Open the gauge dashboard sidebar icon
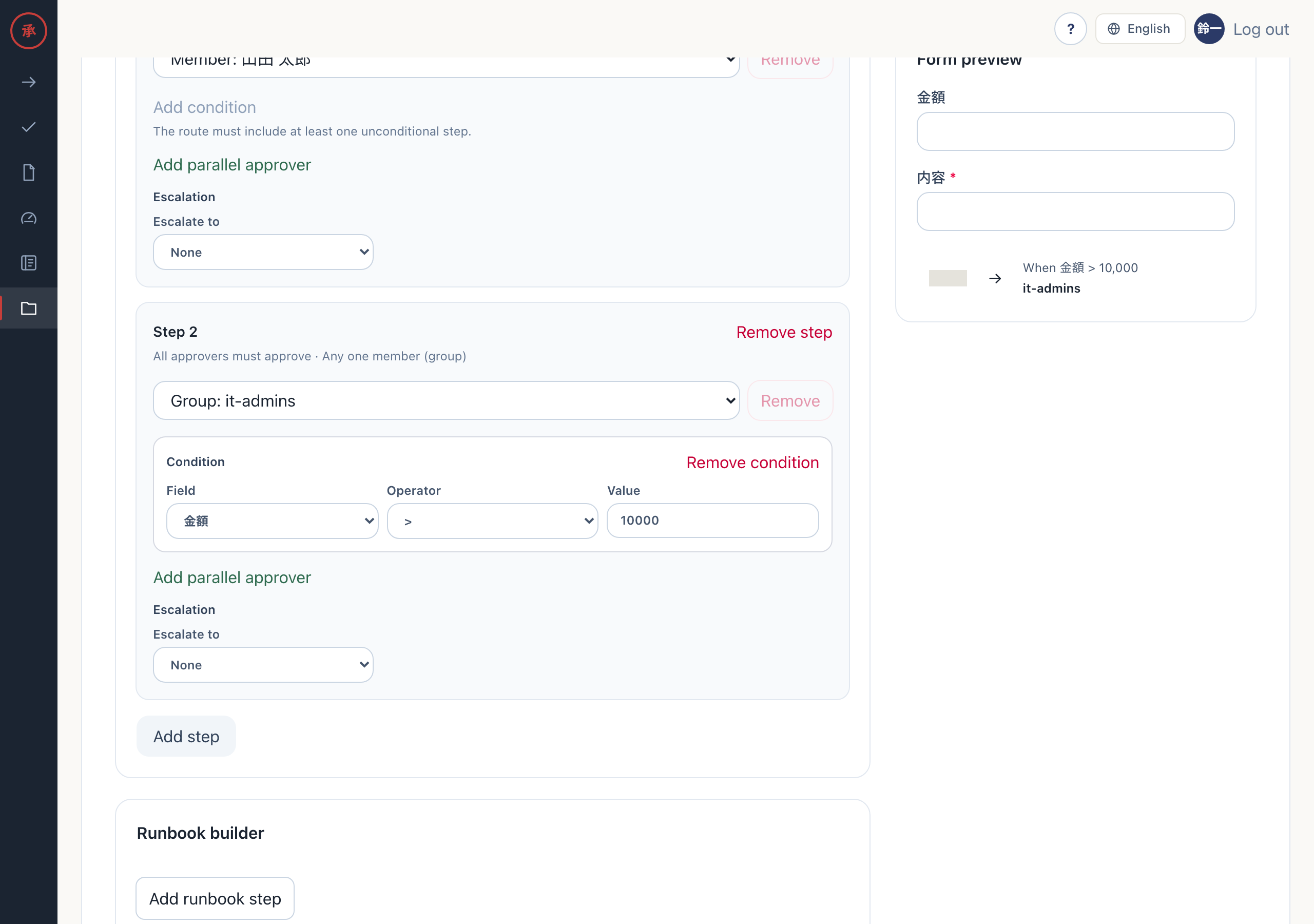The width and height of the screenshot is (1314, 924). click(29, 218)
